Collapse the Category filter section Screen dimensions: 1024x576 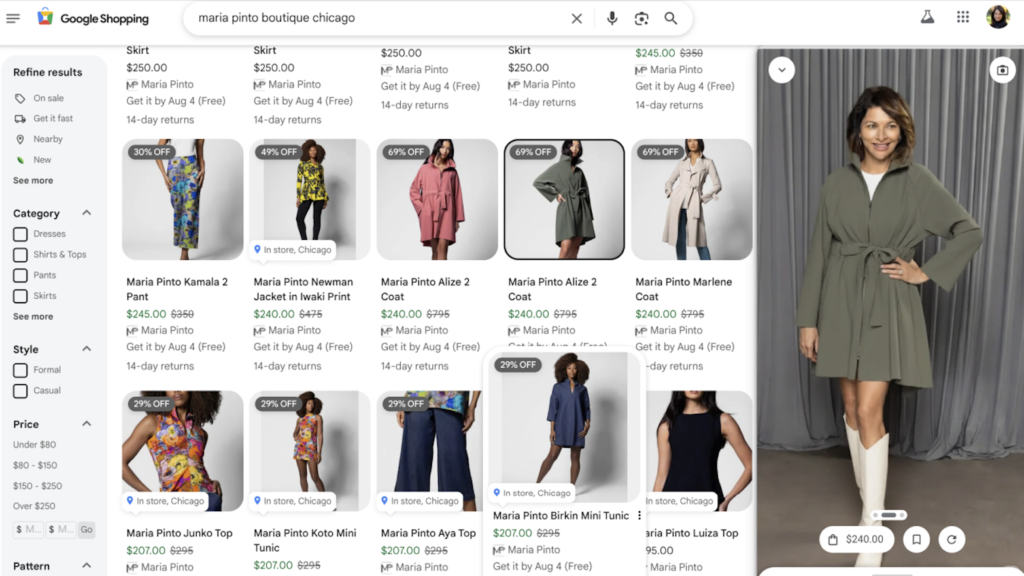click(x=86, y=212)
